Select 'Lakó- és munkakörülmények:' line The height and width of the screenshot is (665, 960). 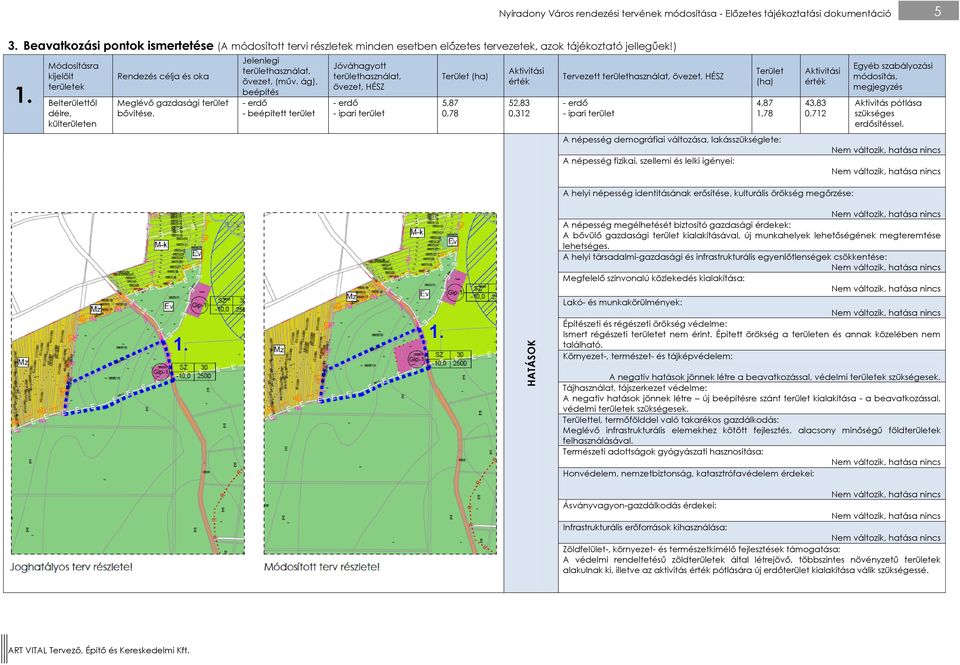[x=622, y=302]
